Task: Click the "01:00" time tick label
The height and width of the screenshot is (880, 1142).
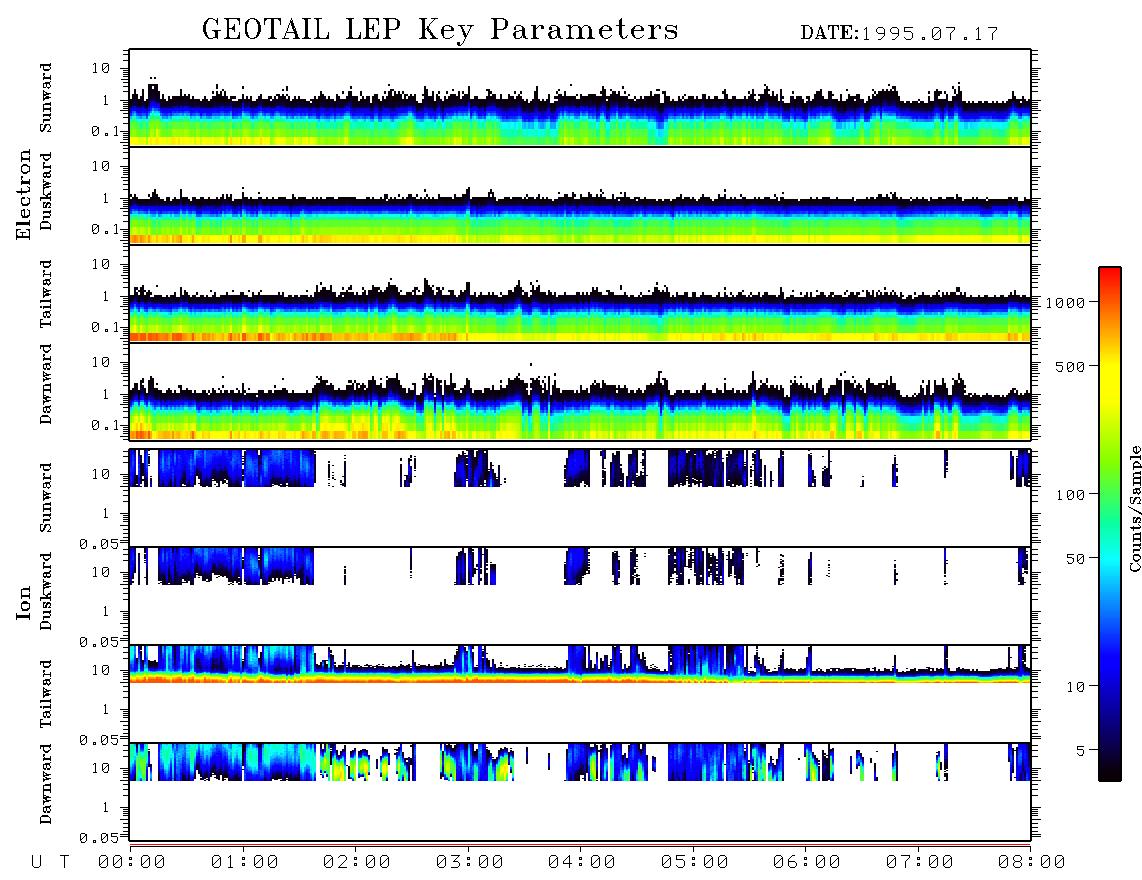Action: 244,863
